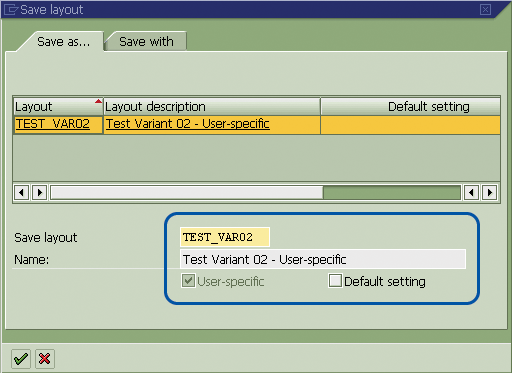The image size is (512, 373).
Task: Click the right-pointing arrow of left scroll pair
Action: coord(40,192)
